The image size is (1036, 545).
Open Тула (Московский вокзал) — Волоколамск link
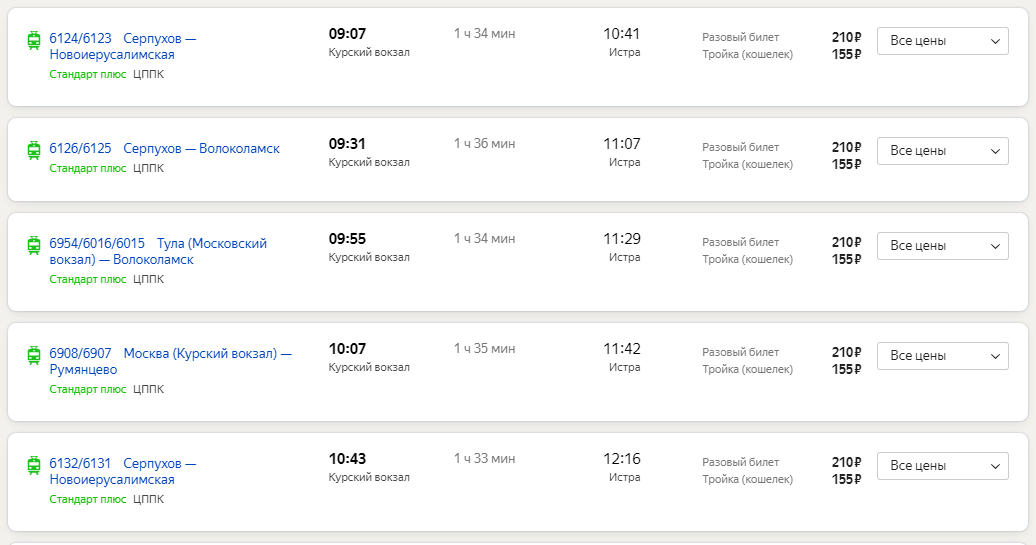tap(158, 251)
